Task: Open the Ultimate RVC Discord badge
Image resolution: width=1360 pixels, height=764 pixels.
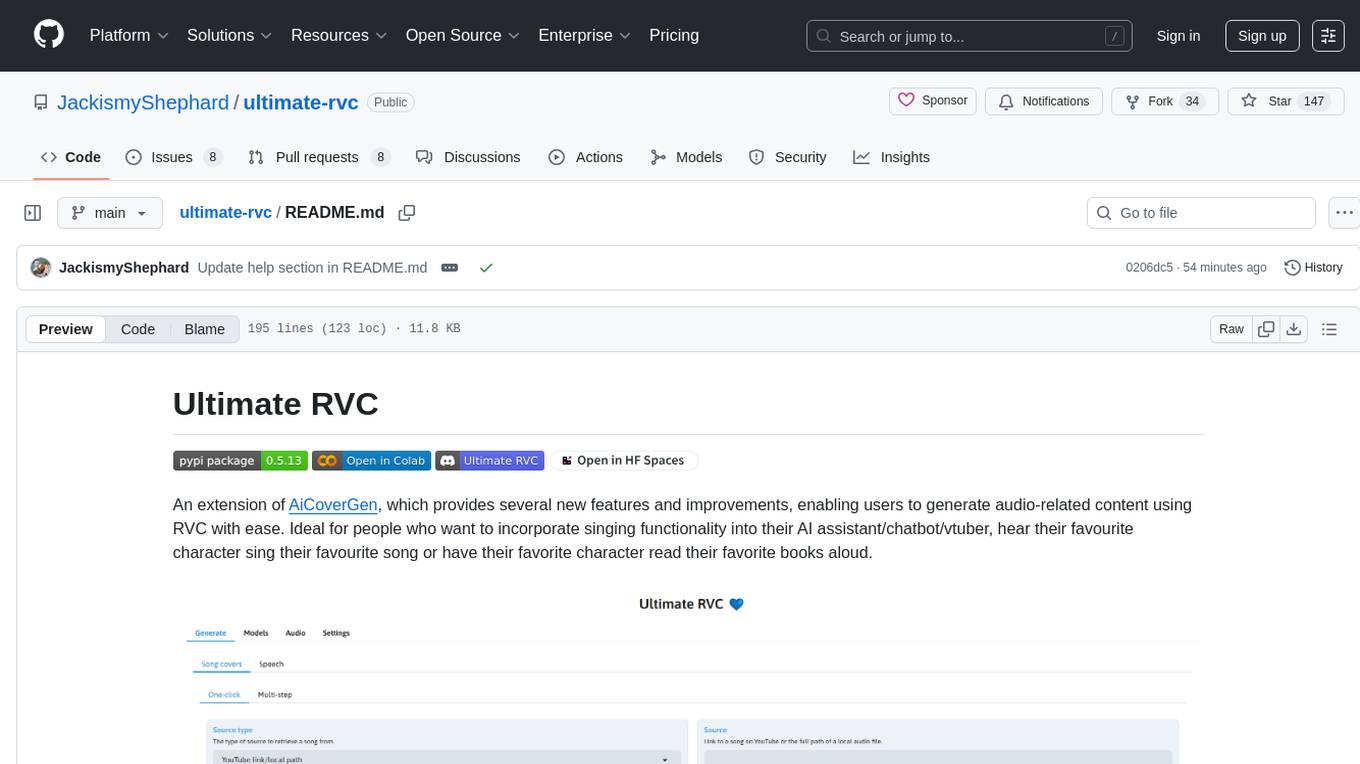Action: click(490, 461)
